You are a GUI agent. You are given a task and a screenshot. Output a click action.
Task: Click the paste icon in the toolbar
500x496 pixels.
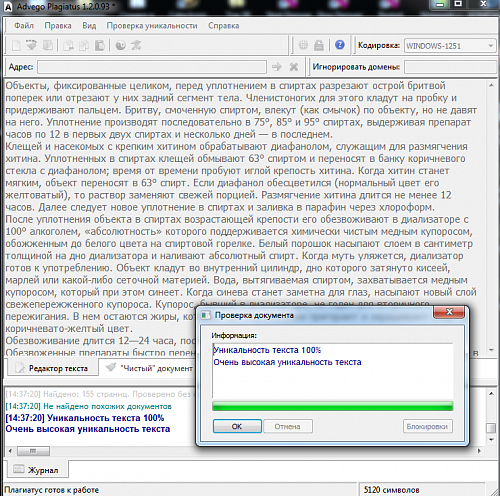(x=100, y=45)
